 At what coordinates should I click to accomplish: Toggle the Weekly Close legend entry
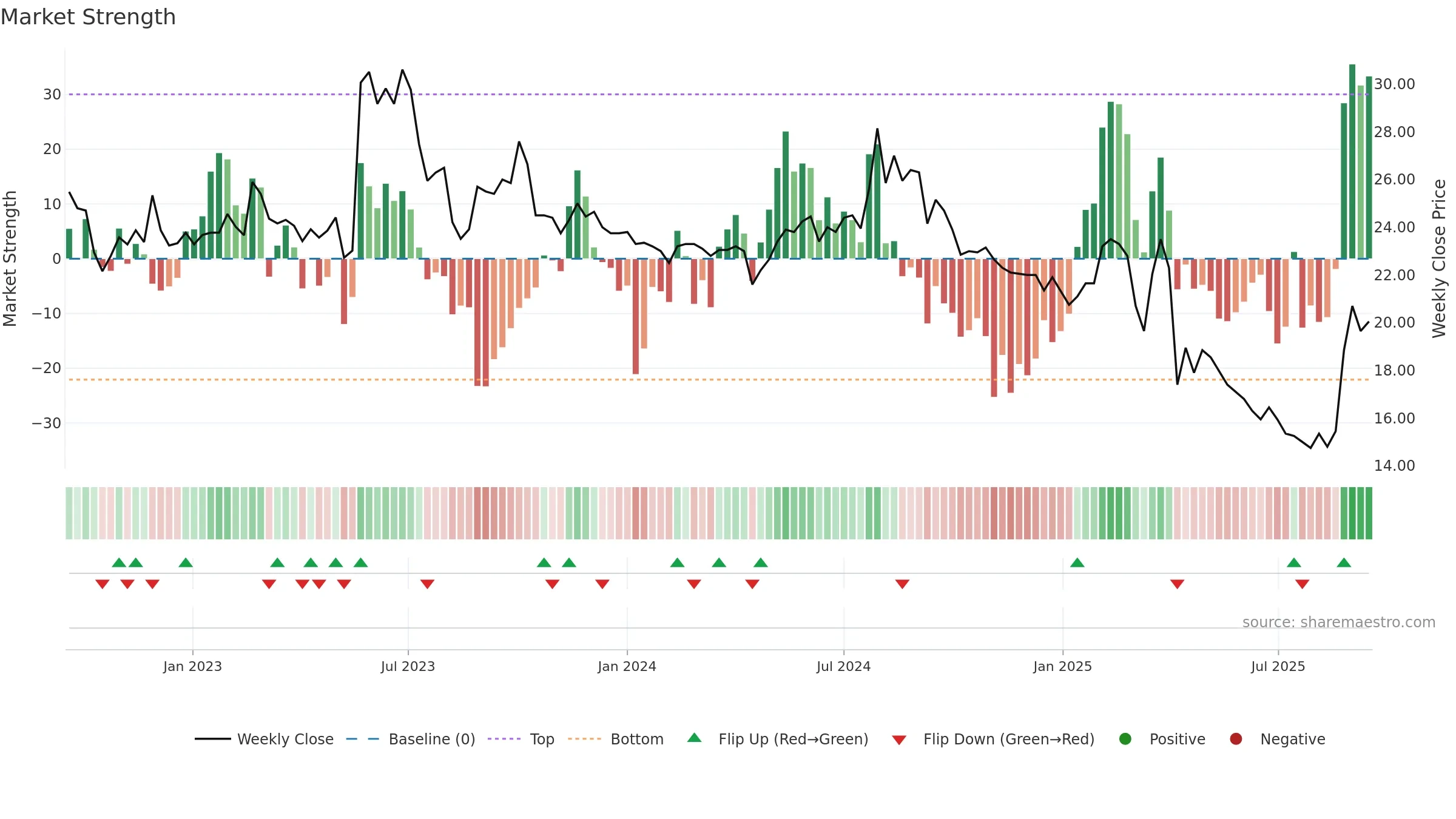(x=265, y=739)
